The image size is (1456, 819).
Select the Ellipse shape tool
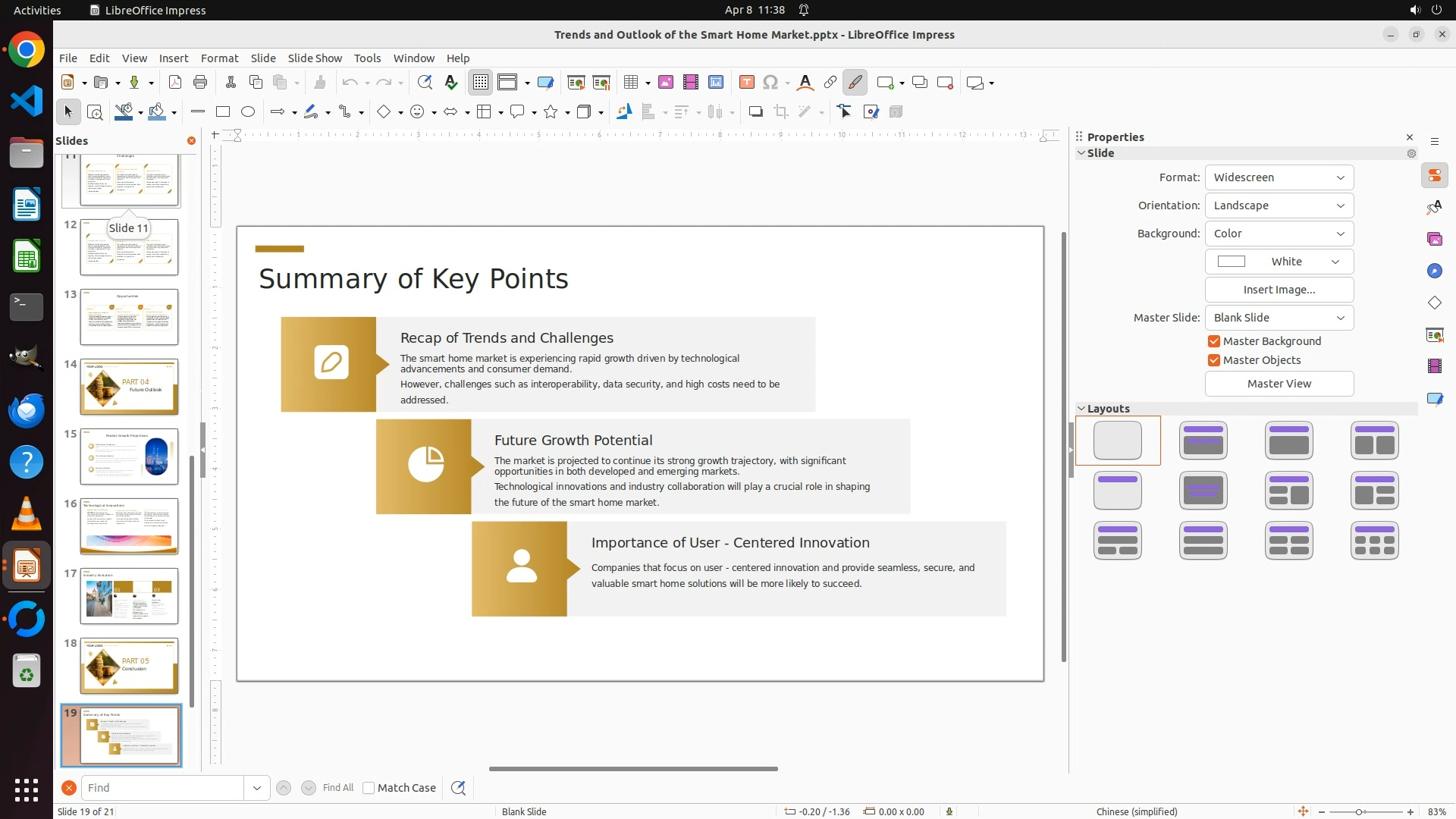pos(248,112)
